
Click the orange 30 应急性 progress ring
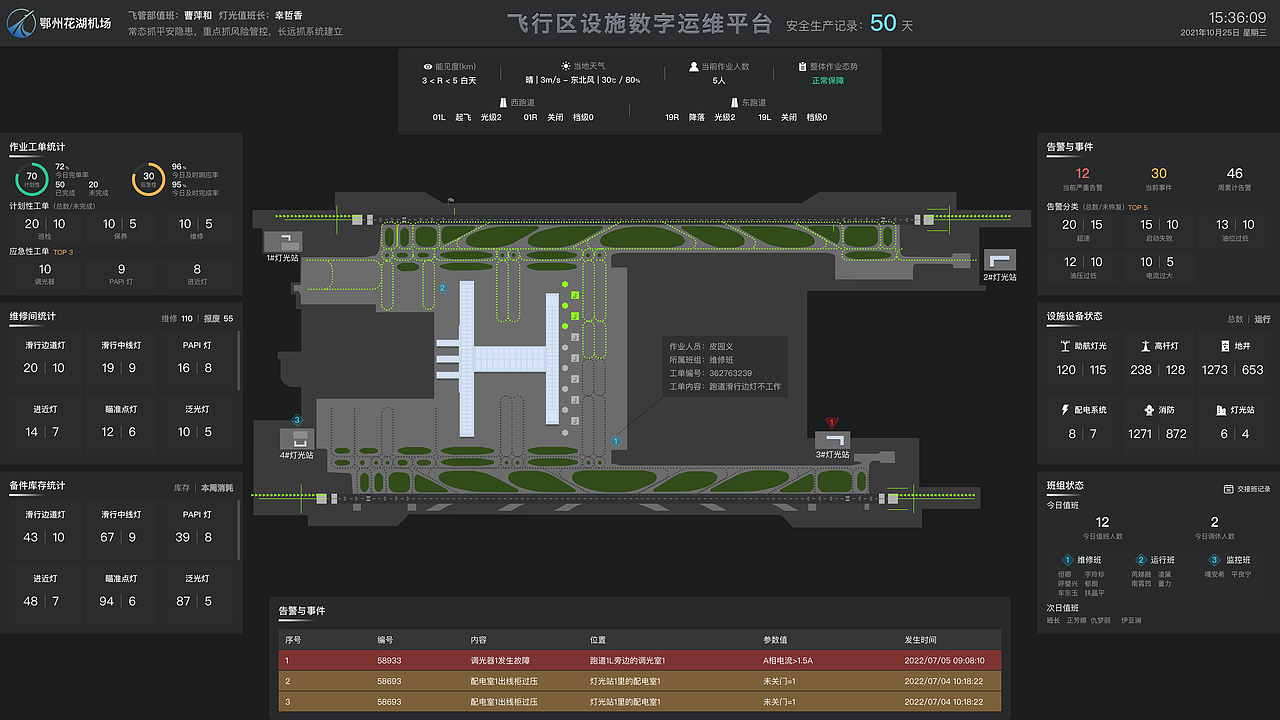[x=148, y=179]
